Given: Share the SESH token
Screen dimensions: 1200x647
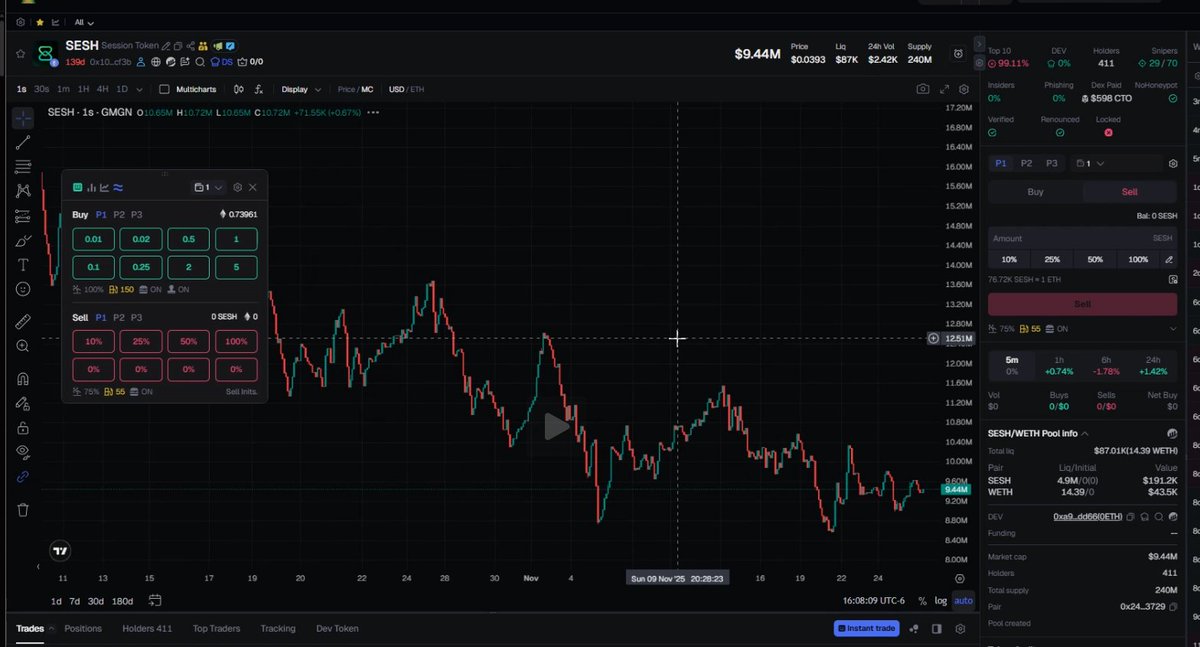Looking at the screenshot, I should click(190, 46).
